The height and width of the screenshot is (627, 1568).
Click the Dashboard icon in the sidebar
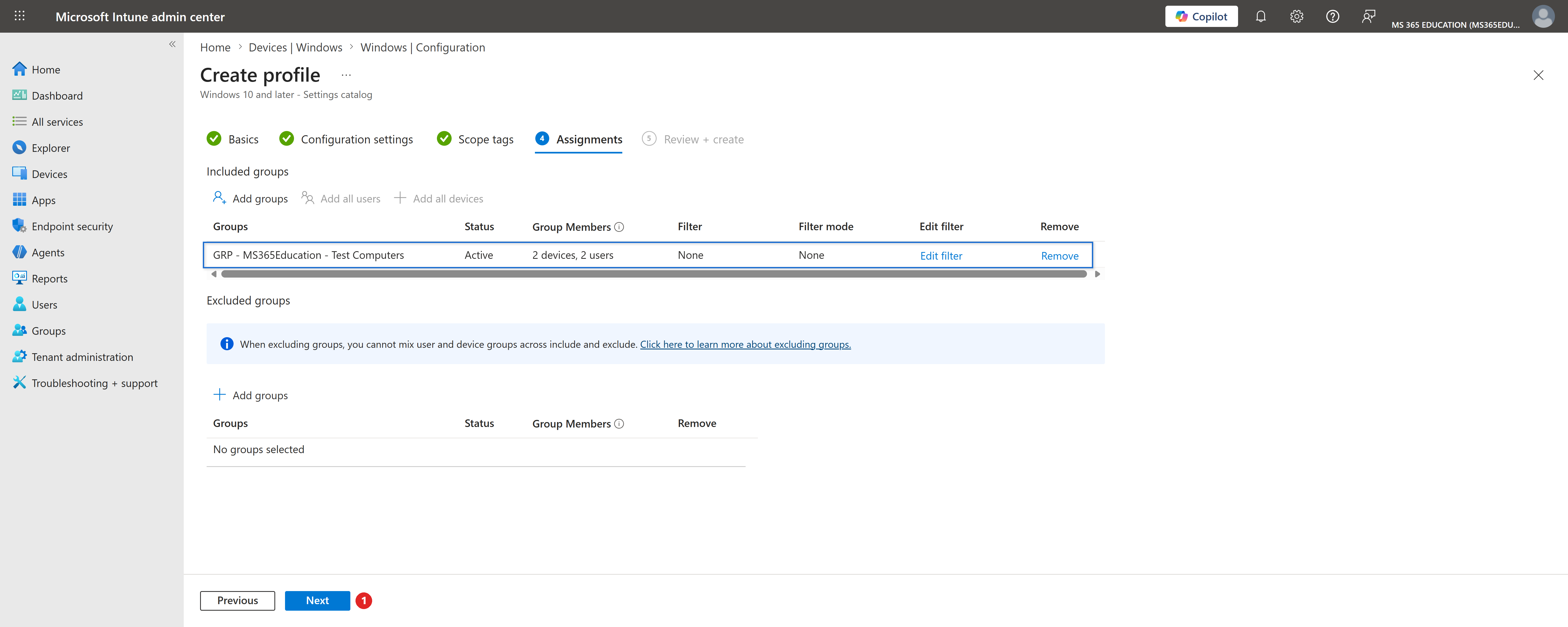pyautogui.click(x=20, y=95)
